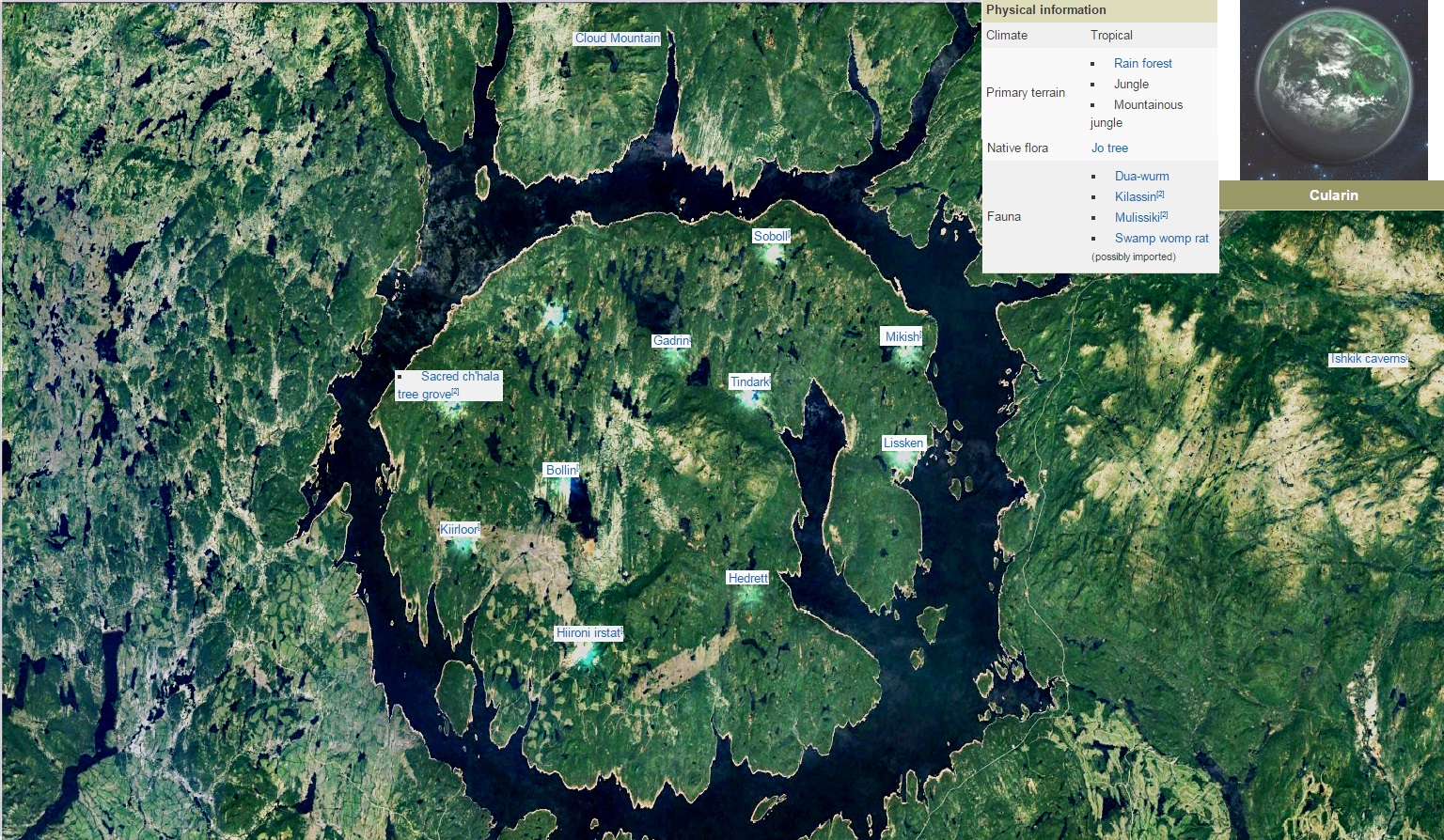Click the Cularin planet thumbnail image

(x=1333, y=90)
